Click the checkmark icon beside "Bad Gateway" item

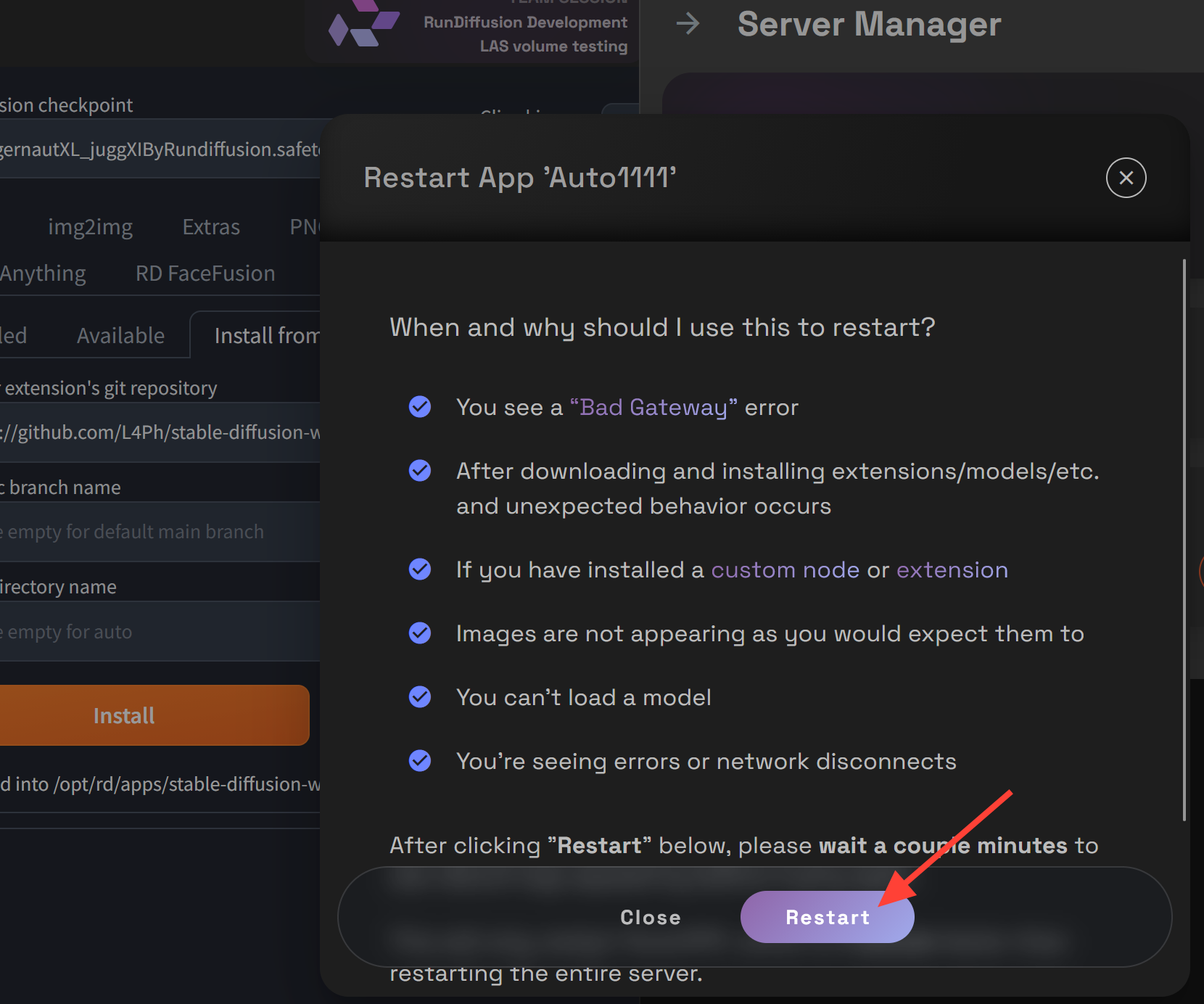tap(420, 407)
